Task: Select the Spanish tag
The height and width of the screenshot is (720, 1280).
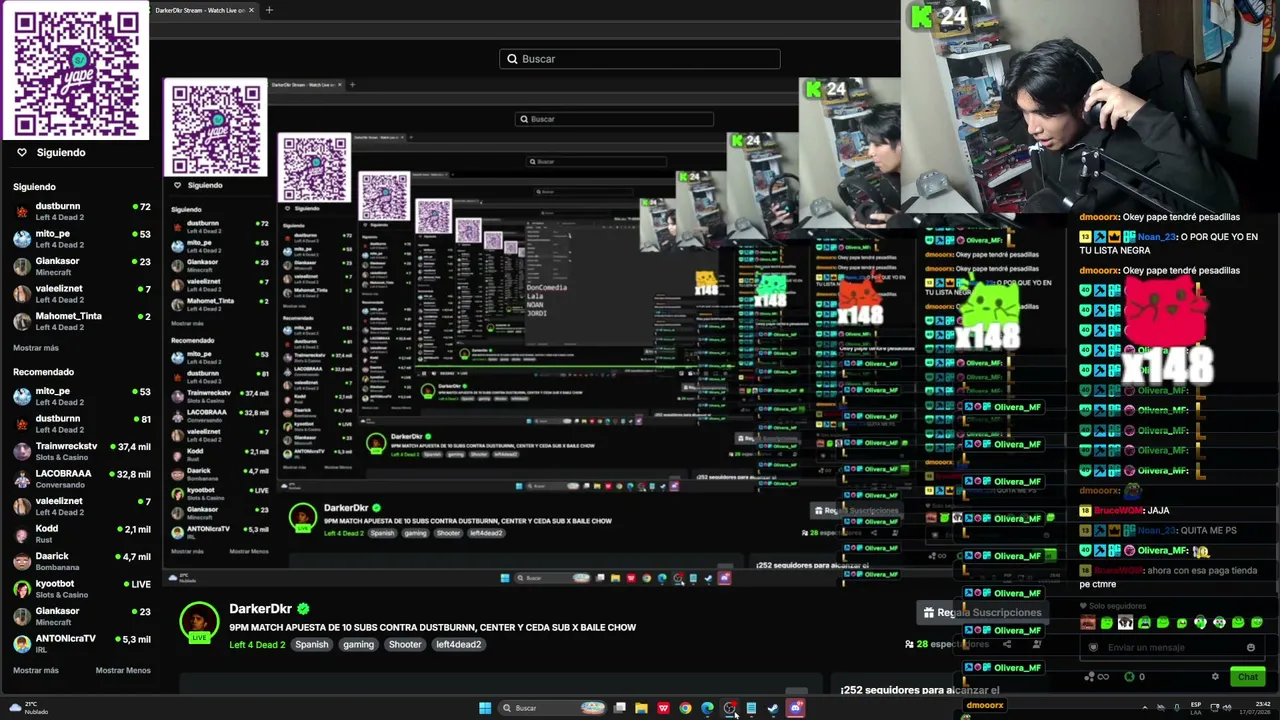Action: tap(311, 645)
